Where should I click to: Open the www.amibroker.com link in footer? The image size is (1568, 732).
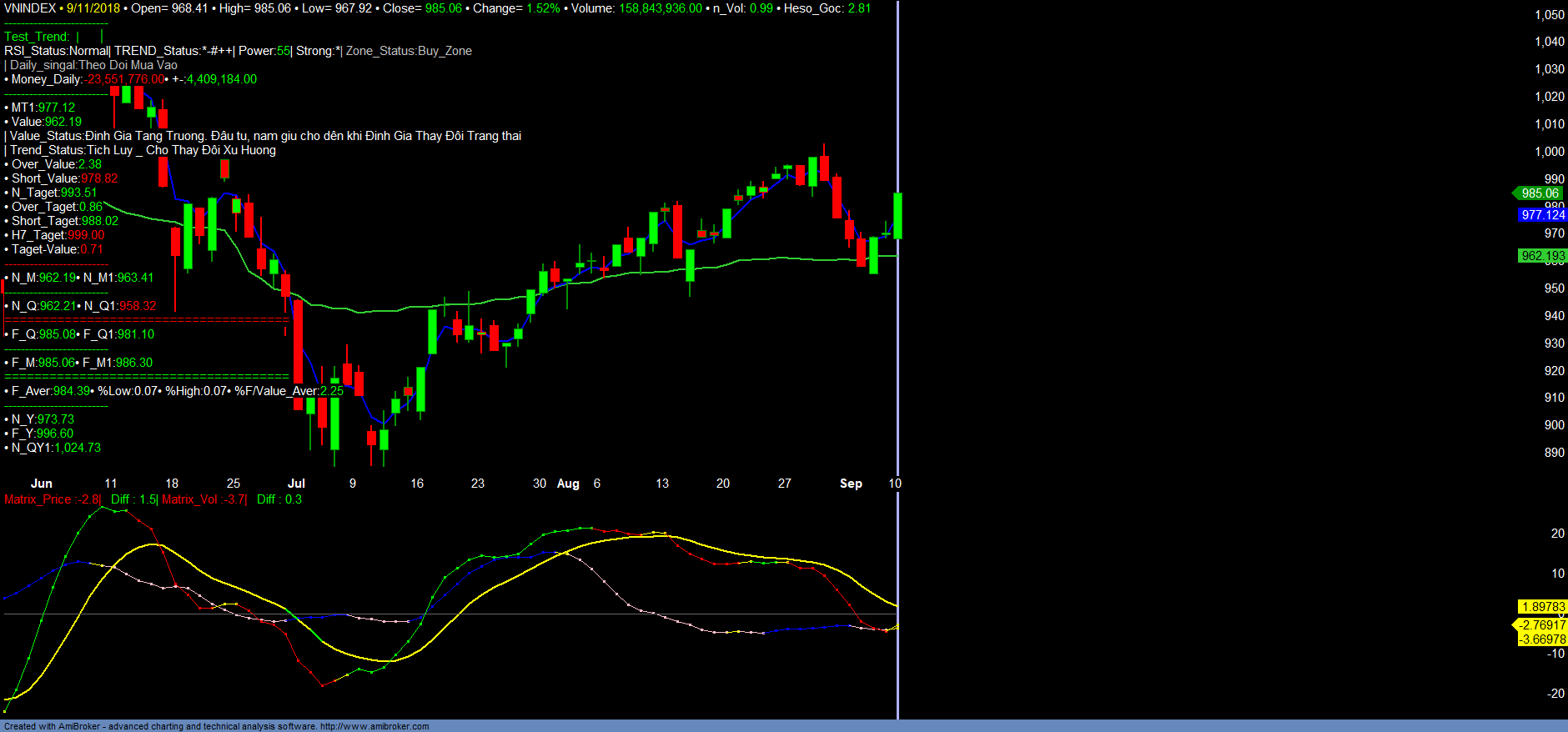pos(374,726)
